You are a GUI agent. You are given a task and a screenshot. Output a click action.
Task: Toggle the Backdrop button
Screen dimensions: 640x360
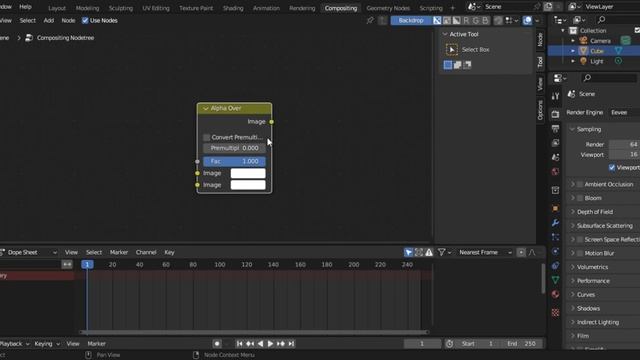pyautogui.click(x=411, y=20)
